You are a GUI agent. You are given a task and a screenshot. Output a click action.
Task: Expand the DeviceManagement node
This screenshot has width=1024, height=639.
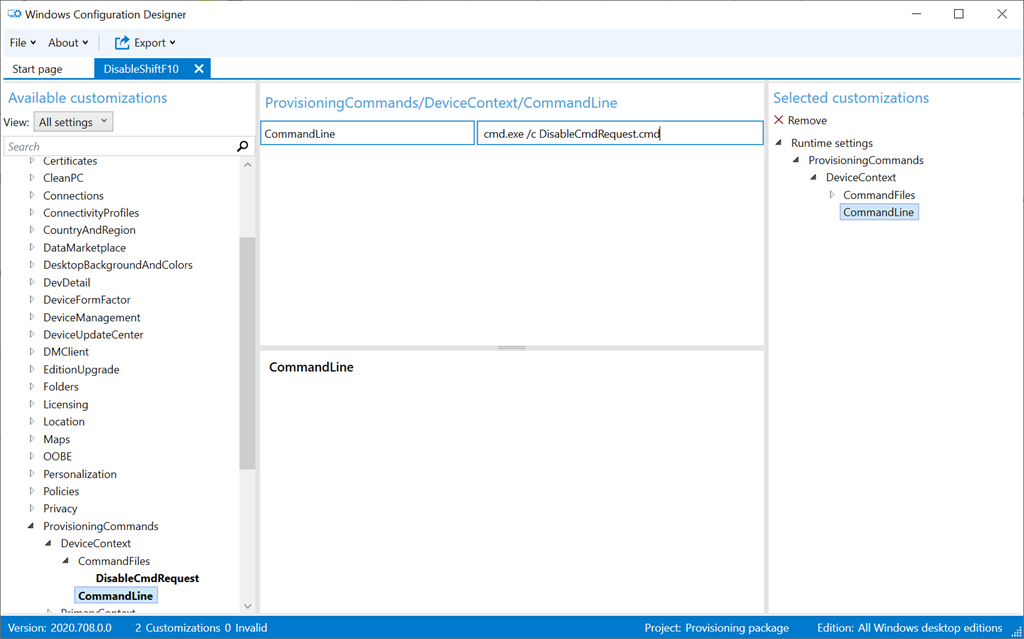pos(32,317)
